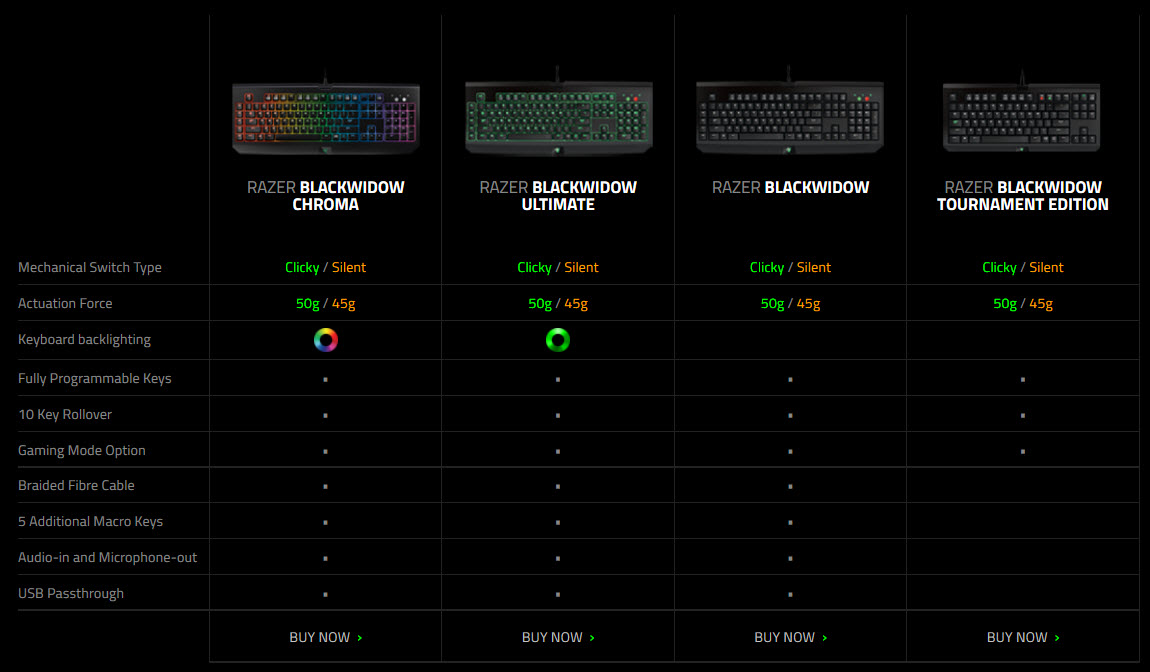Click Silent in the Chroma column
Screen dimensions: 1150x672
[x=349, y=268]
